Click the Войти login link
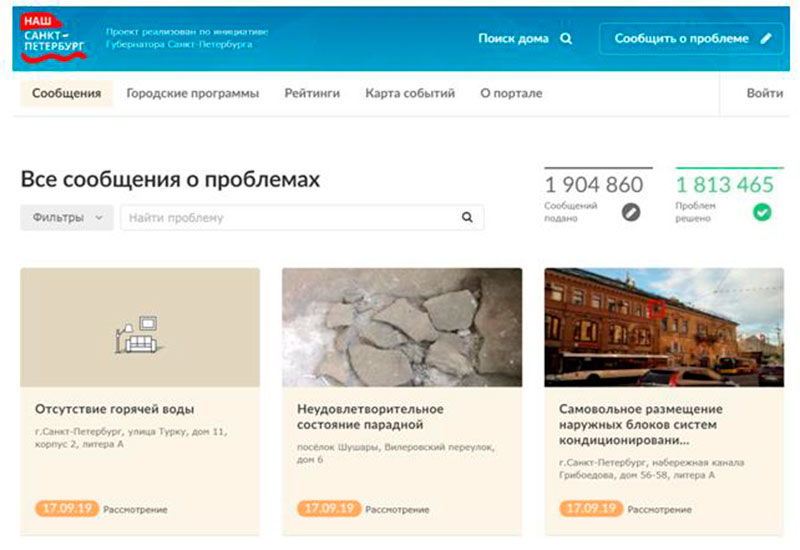This screenshot has width=800, height=550. click(765, 93)
